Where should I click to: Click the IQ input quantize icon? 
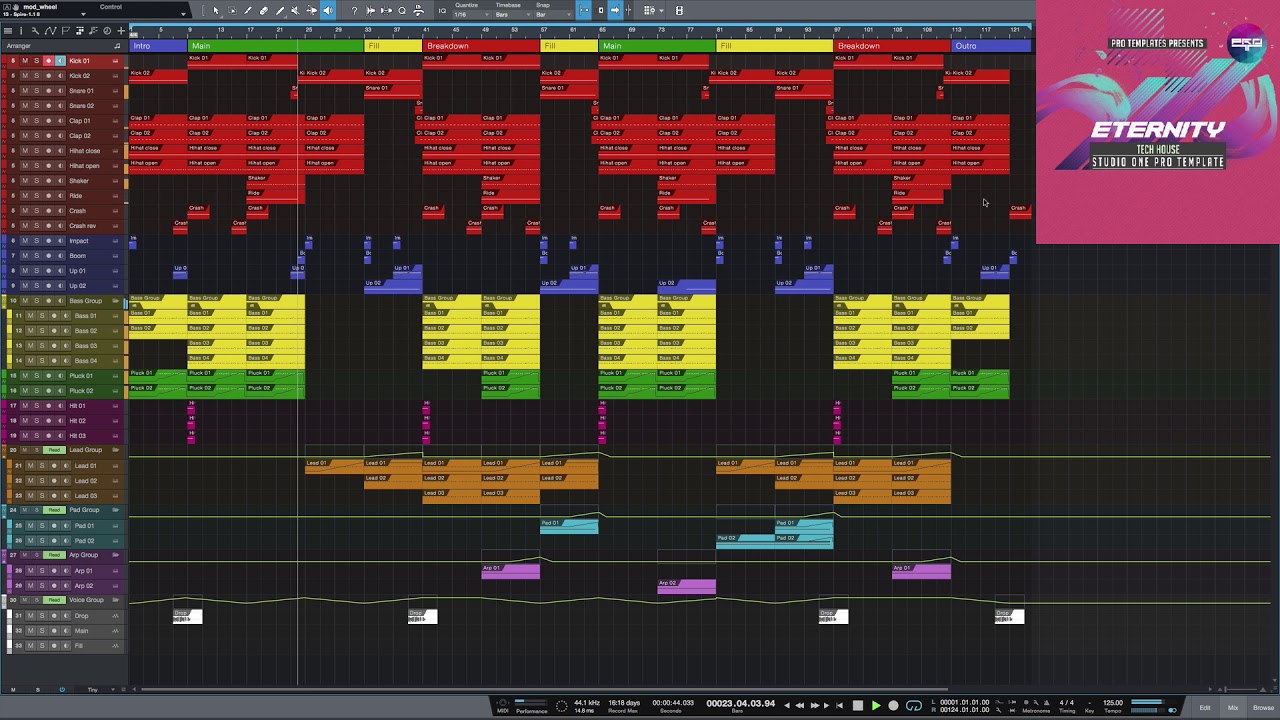tap(442, 11)
